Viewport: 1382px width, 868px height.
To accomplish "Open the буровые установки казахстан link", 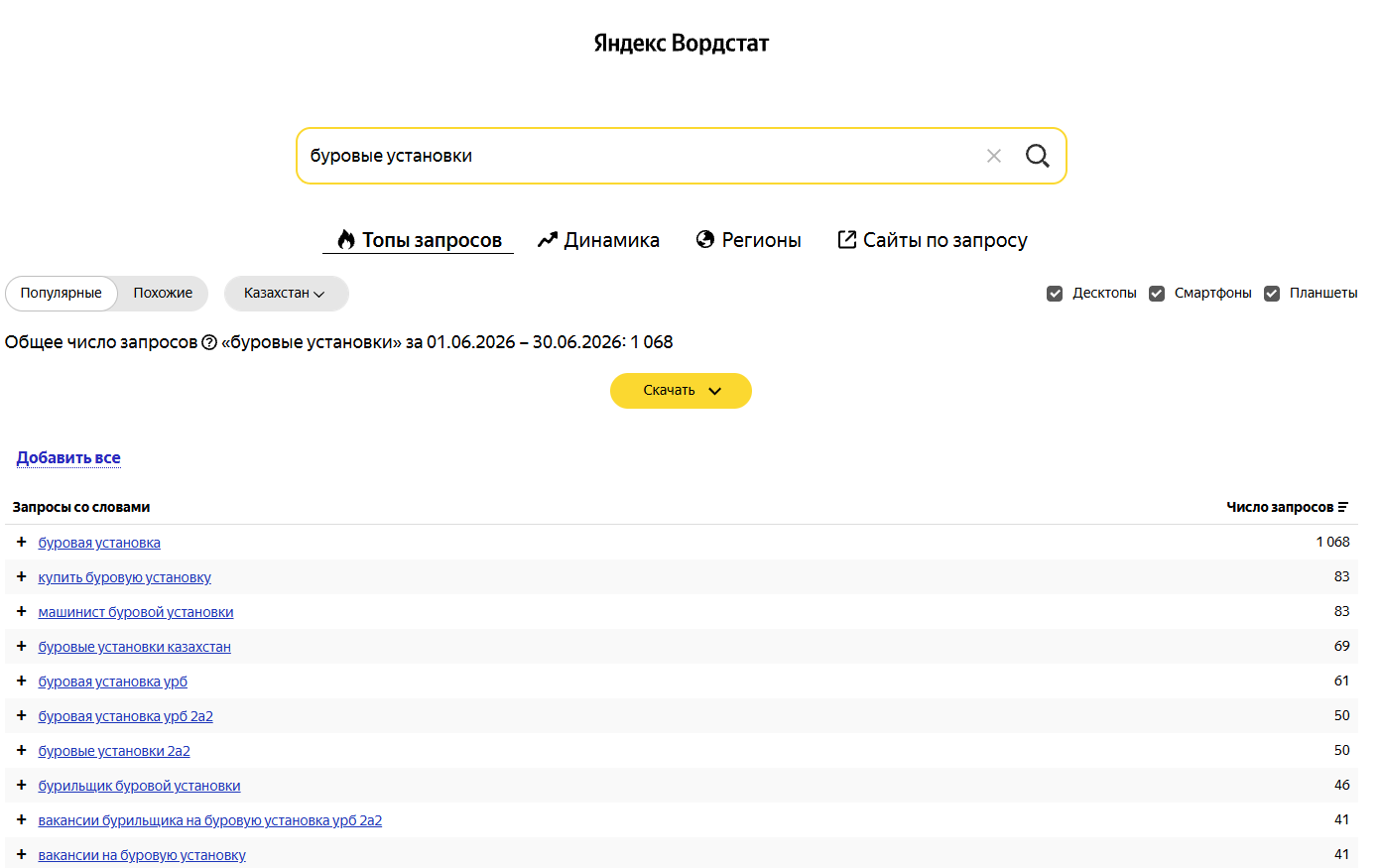I will pos(134,647).
